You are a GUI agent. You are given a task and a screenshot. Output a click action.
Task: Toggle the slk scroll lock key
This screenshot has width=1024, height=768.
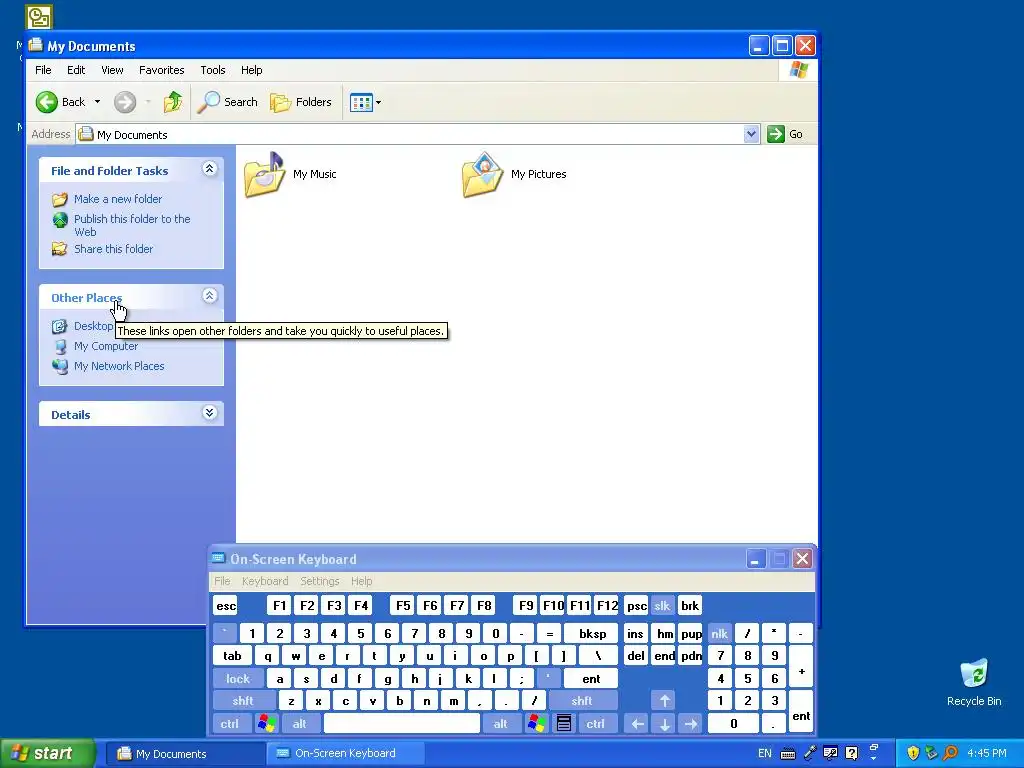[x=662, y=606]
